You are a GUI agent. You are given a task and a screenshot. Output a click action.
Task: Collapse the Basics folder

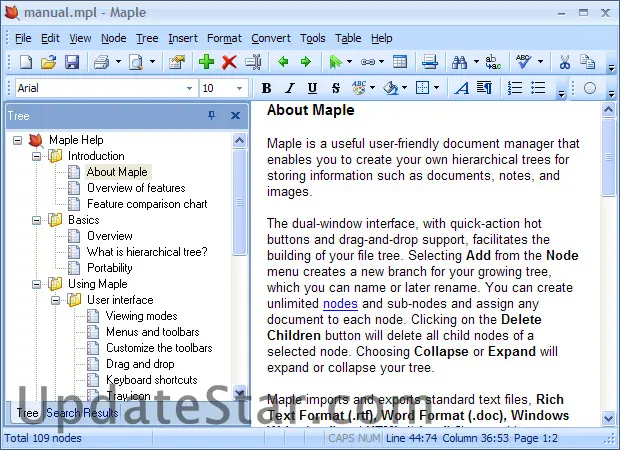click(36, 220)
